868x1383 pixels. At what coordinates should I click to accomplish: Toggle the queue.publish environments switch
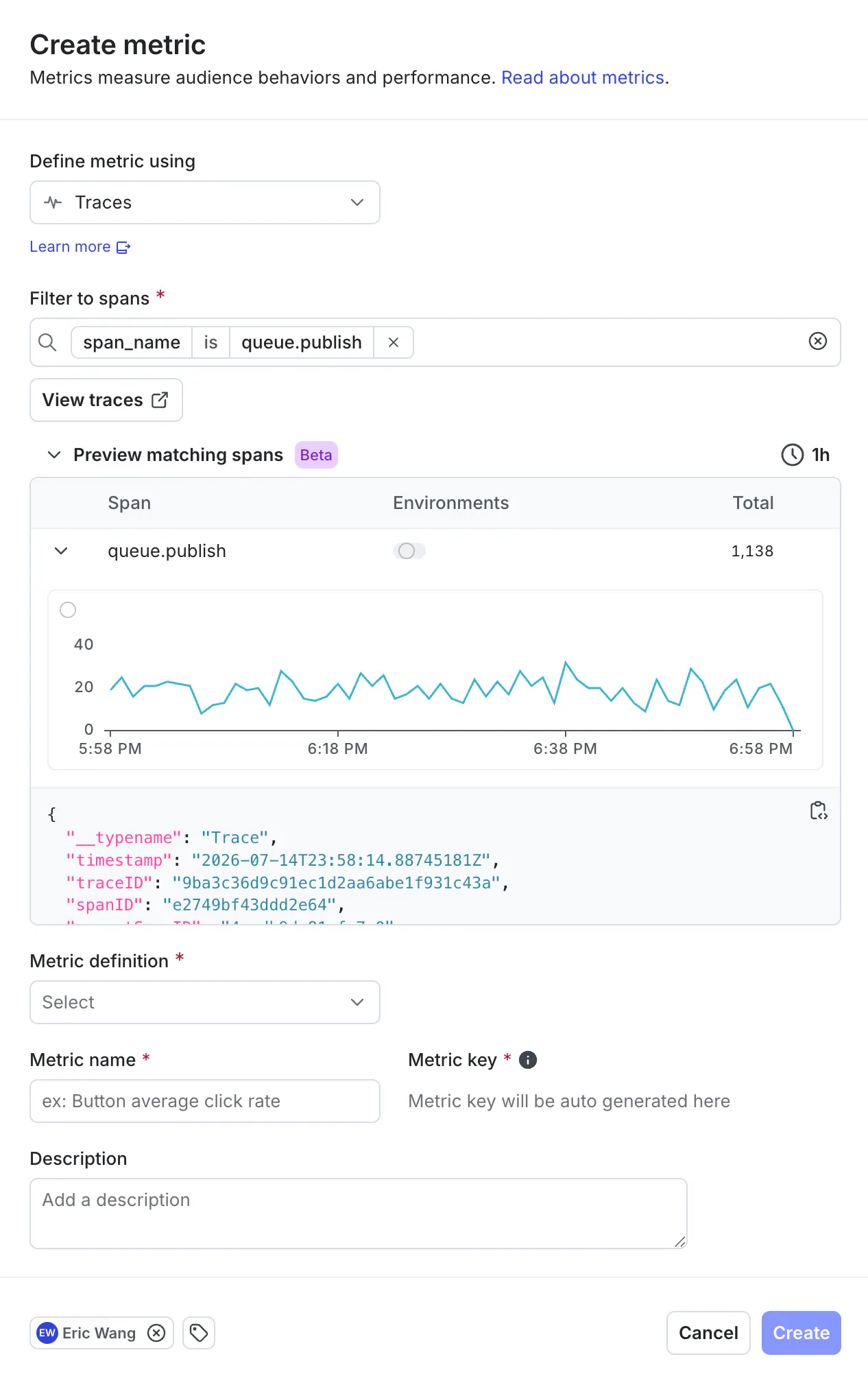pyautogui.click(x=409, y=551)
